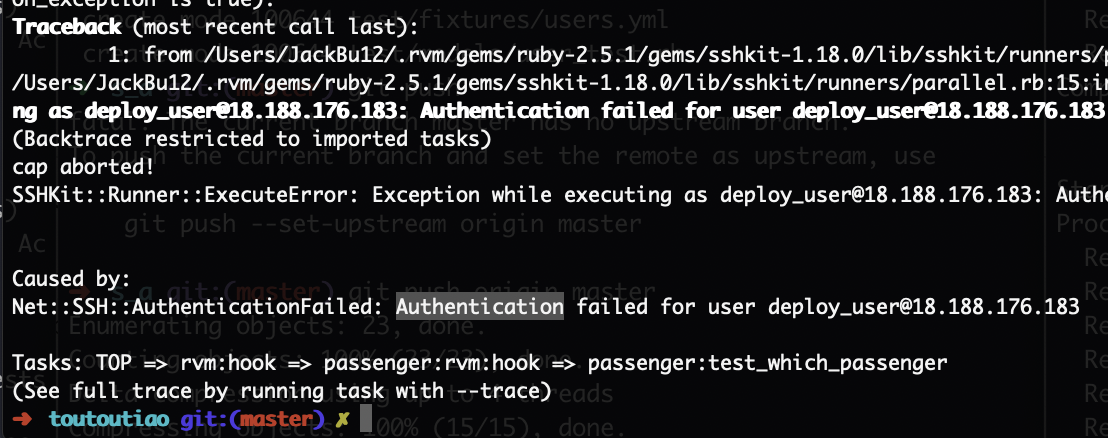This screenshot has height=438, width=1108.
Task: Click deploy_user@18.188.176.183 in the Net::SSH line
Action: click(924, 307)
